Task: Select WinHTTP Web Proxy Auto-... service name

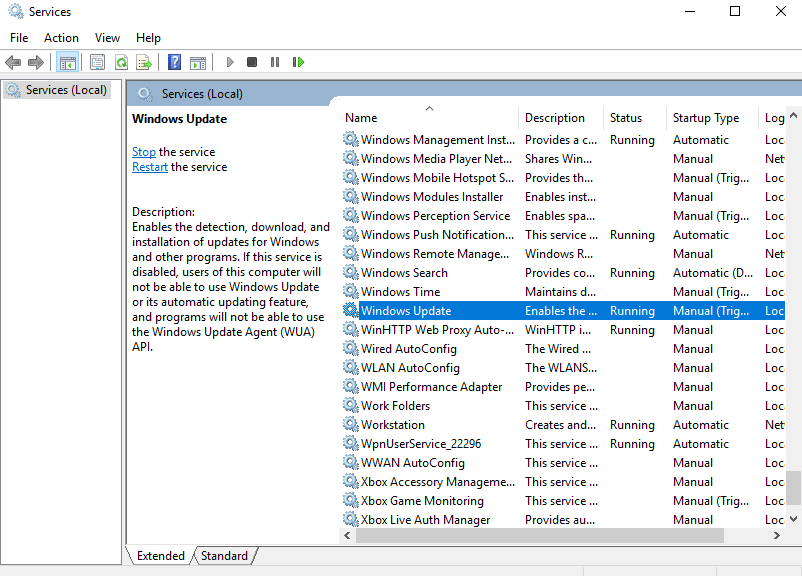Action: (437, 329)
